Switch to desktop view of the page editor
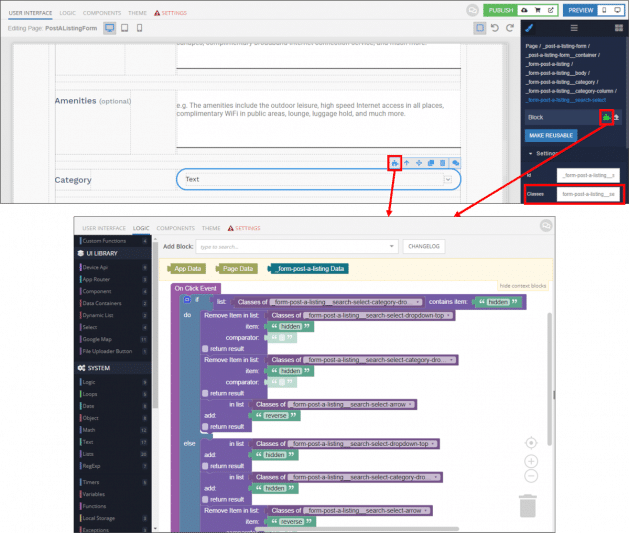629x533 pixels. pyautogui.click(x=110, y=28)
